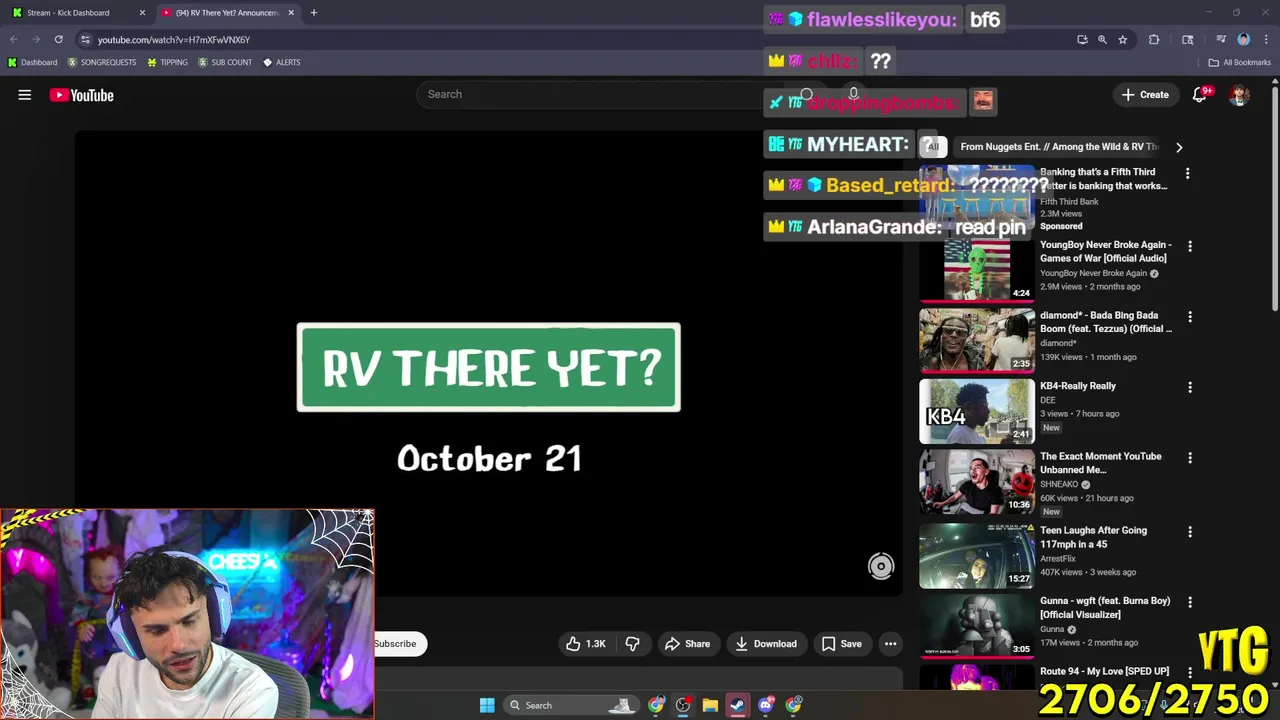
Task: Go back in the browser
Action: pos(14,39)
